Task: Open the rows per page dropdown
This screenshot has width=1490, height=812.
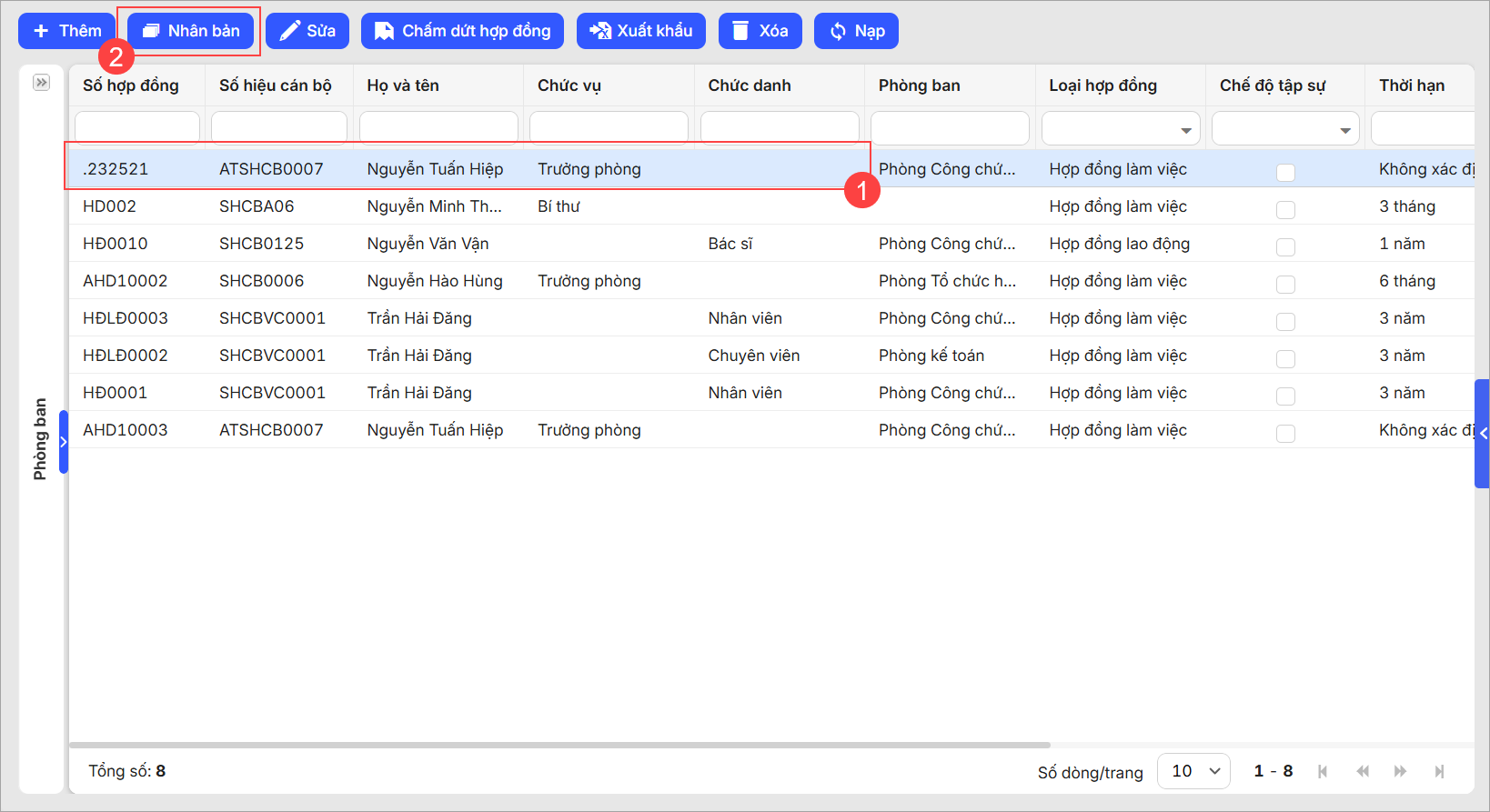Action: point(1193,771)
